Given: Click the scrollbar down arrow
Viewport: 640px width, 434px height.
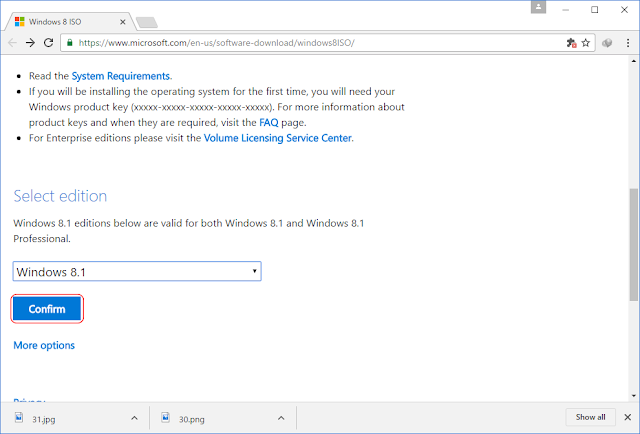Looking at the screenshot, I should point(633,396).
